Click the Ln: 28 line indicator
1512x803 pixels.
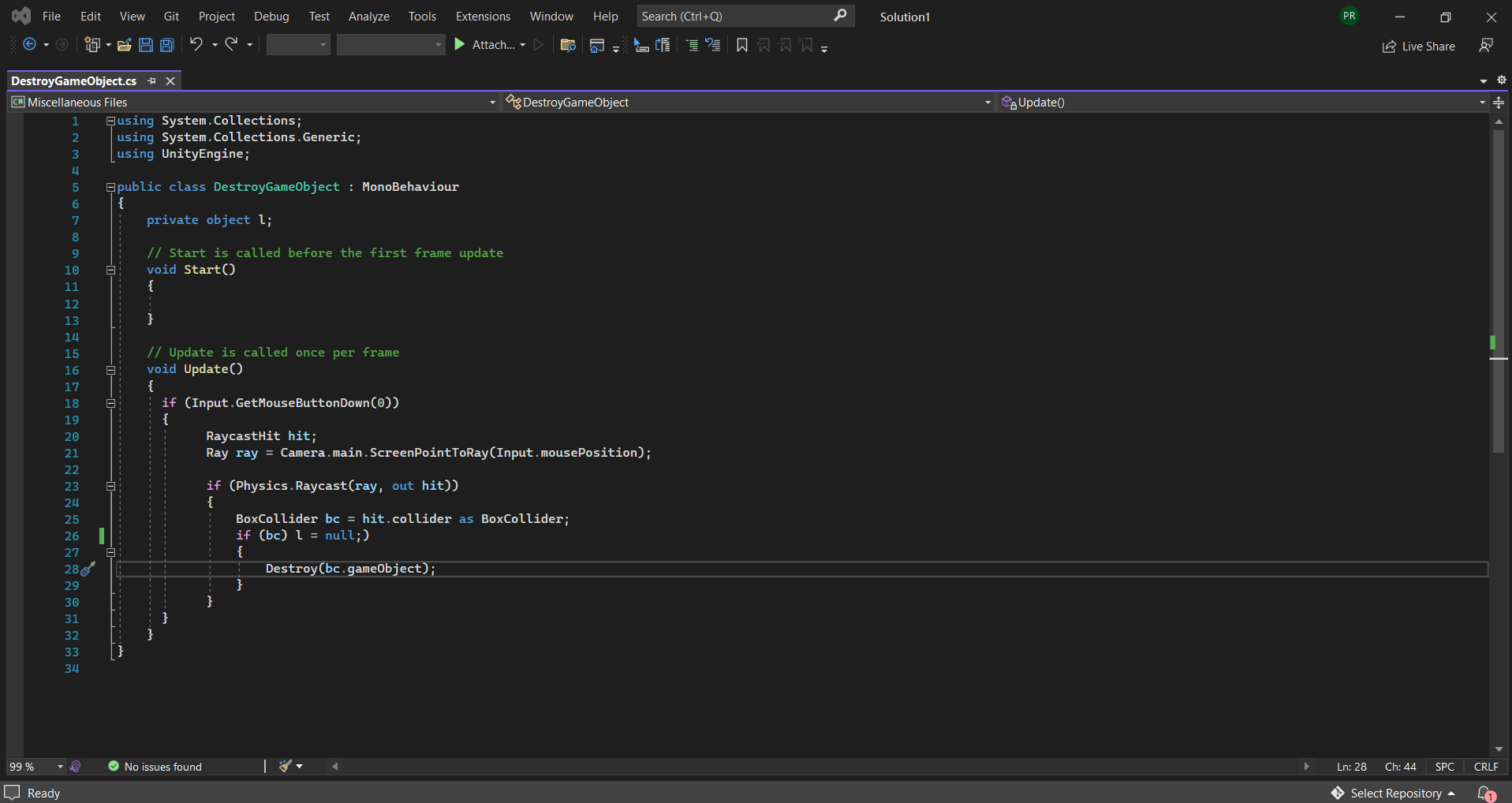pos(1352,767)
